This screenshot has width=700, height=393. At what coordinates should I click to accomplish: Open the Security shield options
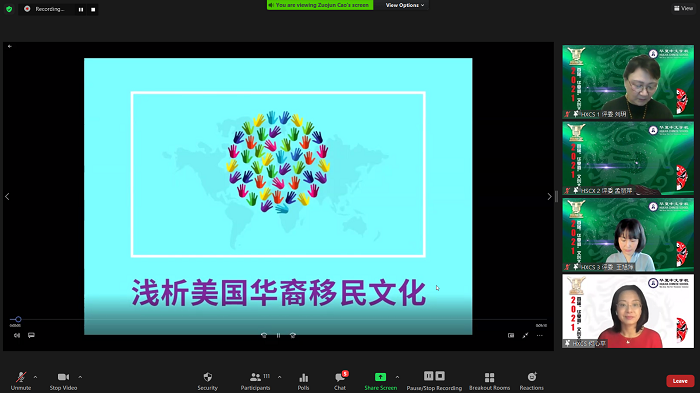coord(208,381)
